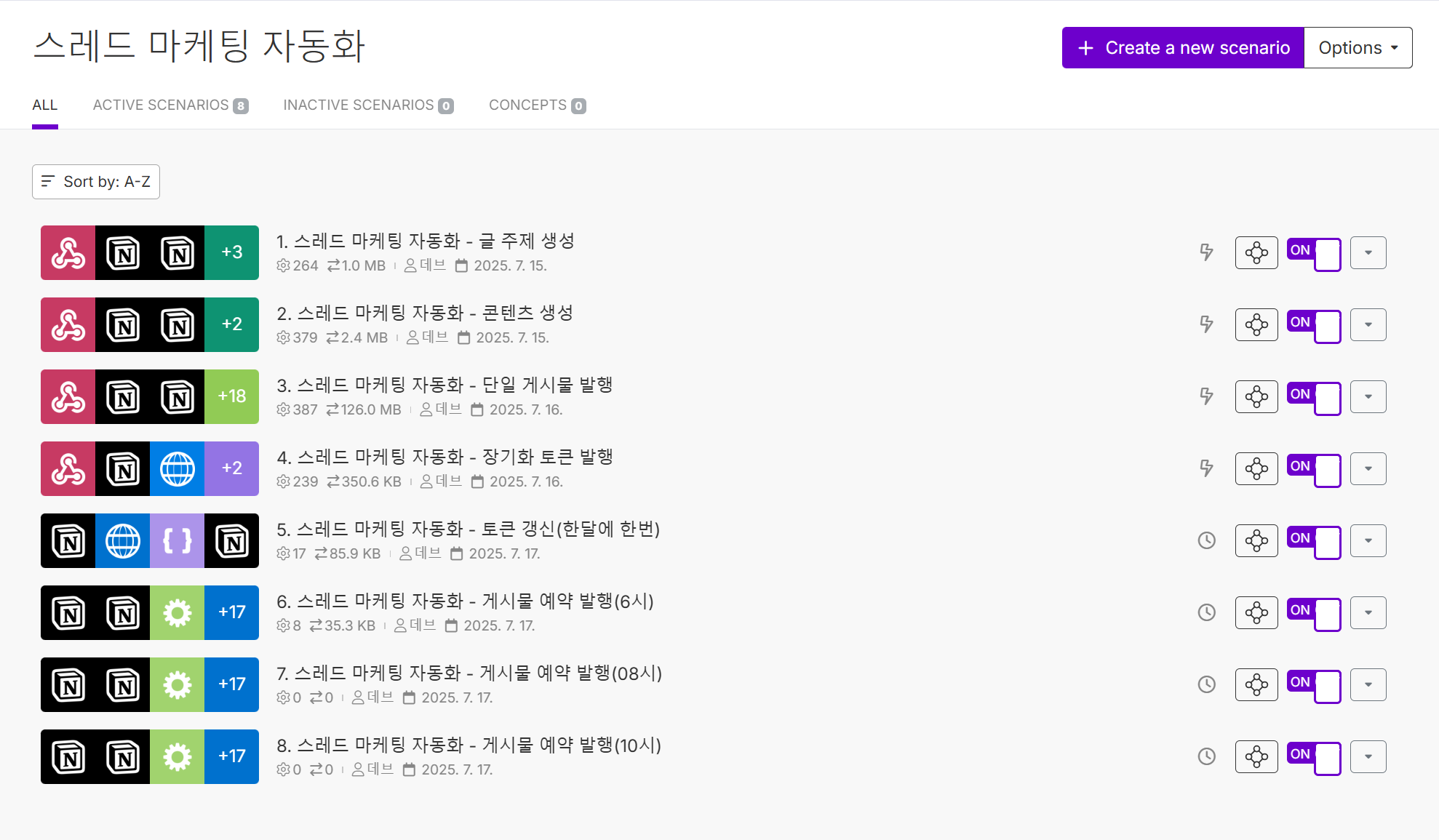
Task: Click green gear module icon in scenario 6
Action: pos(177,612)
